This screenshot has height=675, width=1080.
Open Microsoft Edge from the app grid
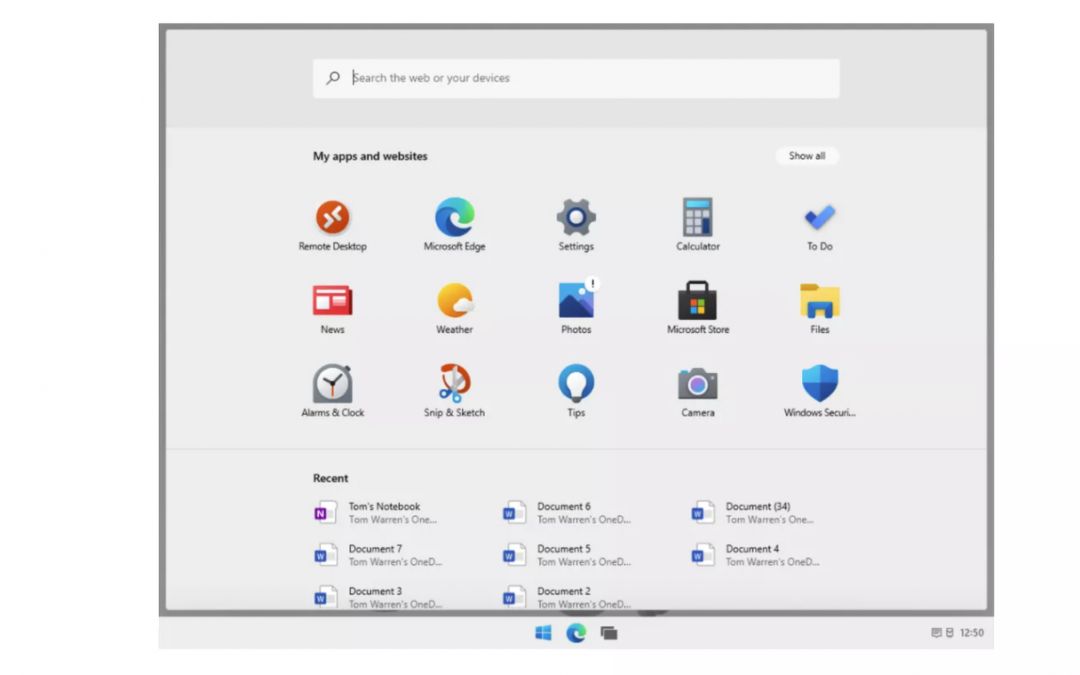pos(454,218)
